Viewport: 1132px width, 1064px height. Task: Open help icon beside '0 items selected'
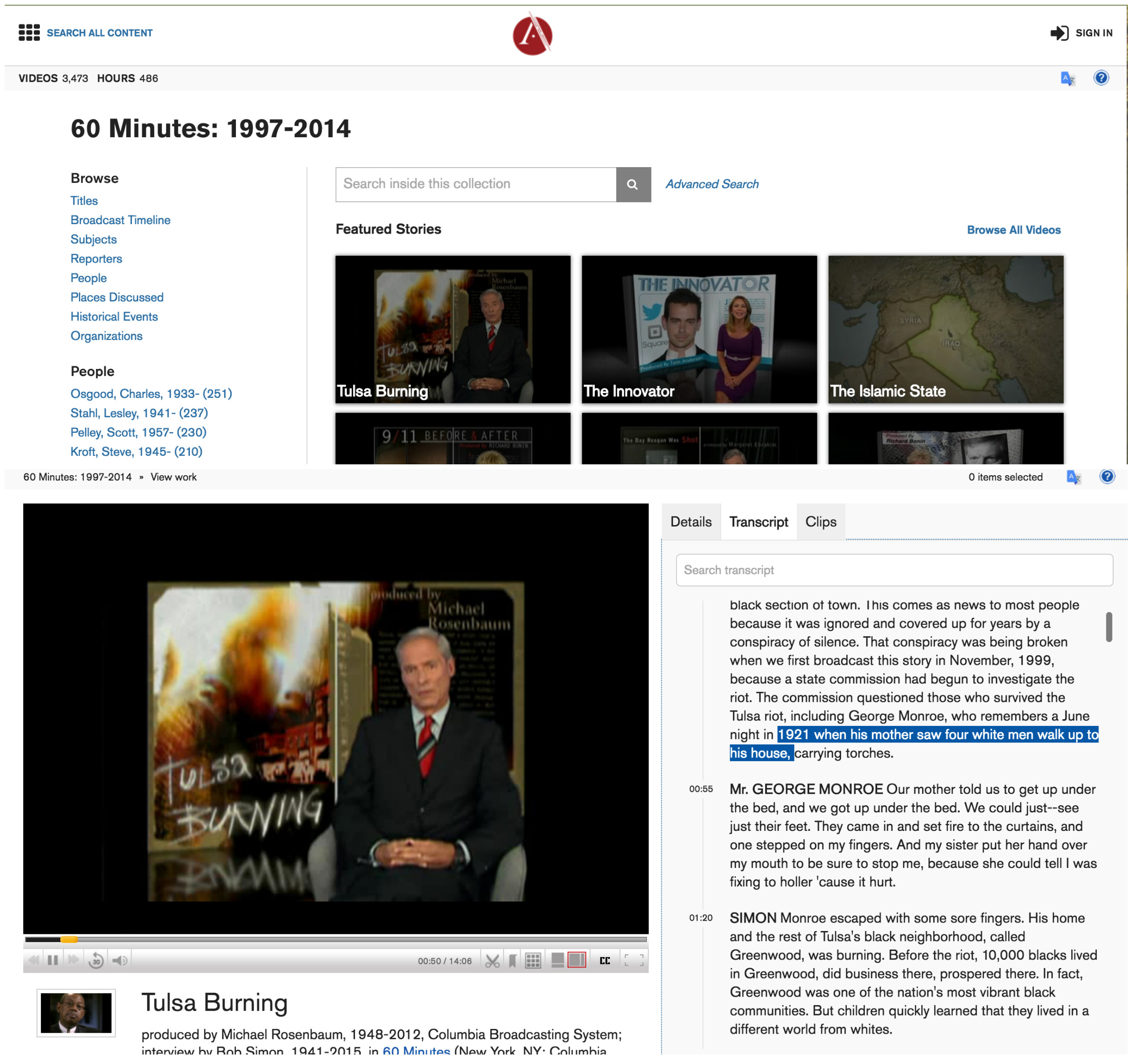(1107, 477)
